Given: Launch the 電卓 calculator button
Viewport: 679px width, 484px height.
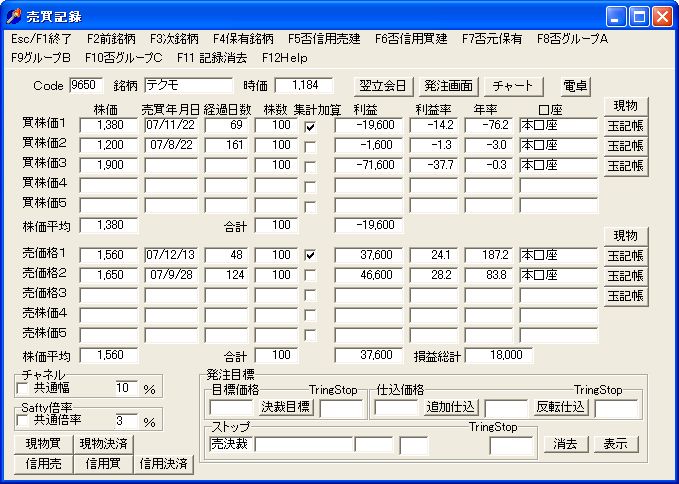Looking at the screenshot, I should click(576, 86).
